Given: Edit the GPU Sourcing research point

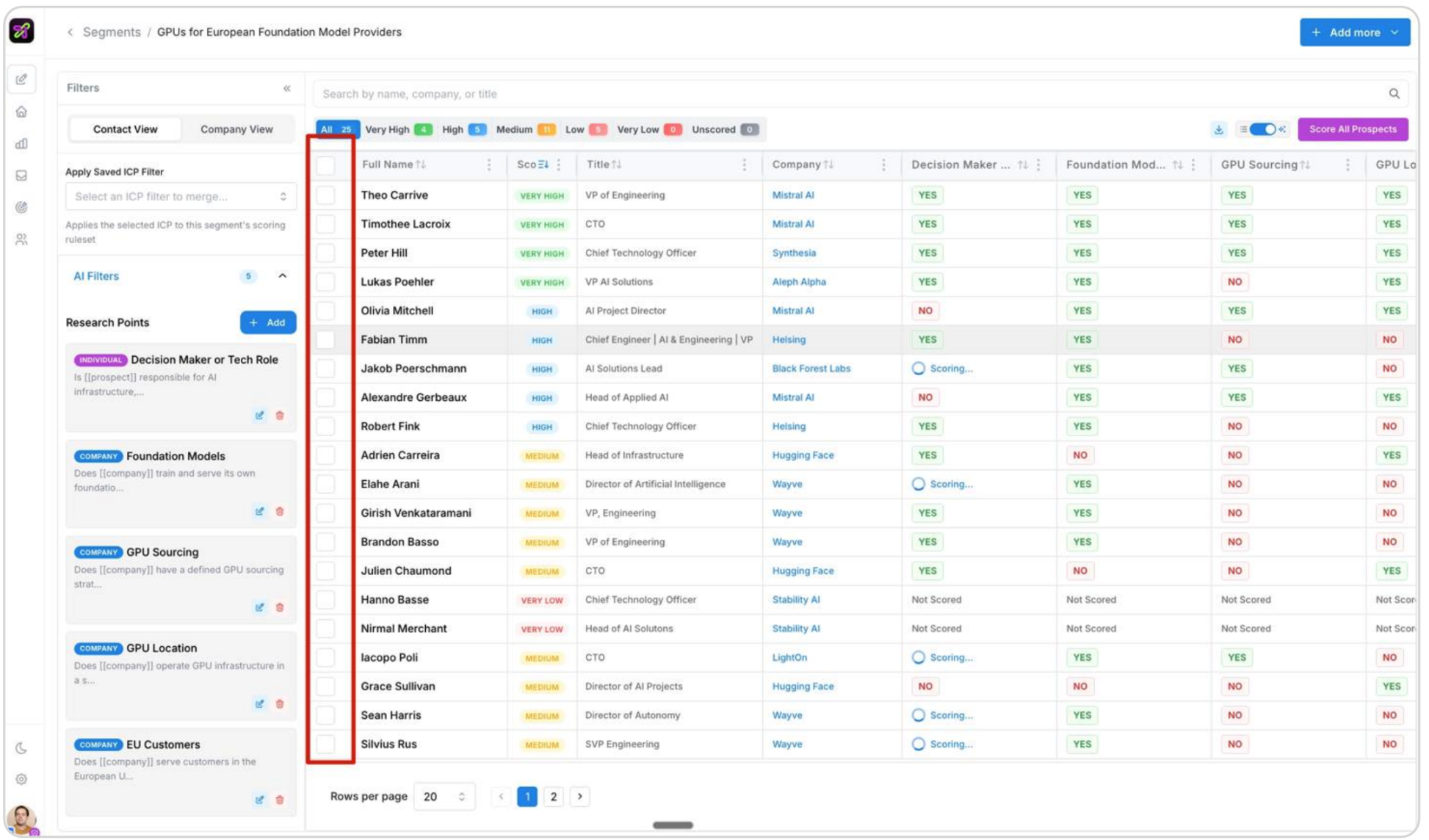Looking at the screenshot, I should (259, 608).
